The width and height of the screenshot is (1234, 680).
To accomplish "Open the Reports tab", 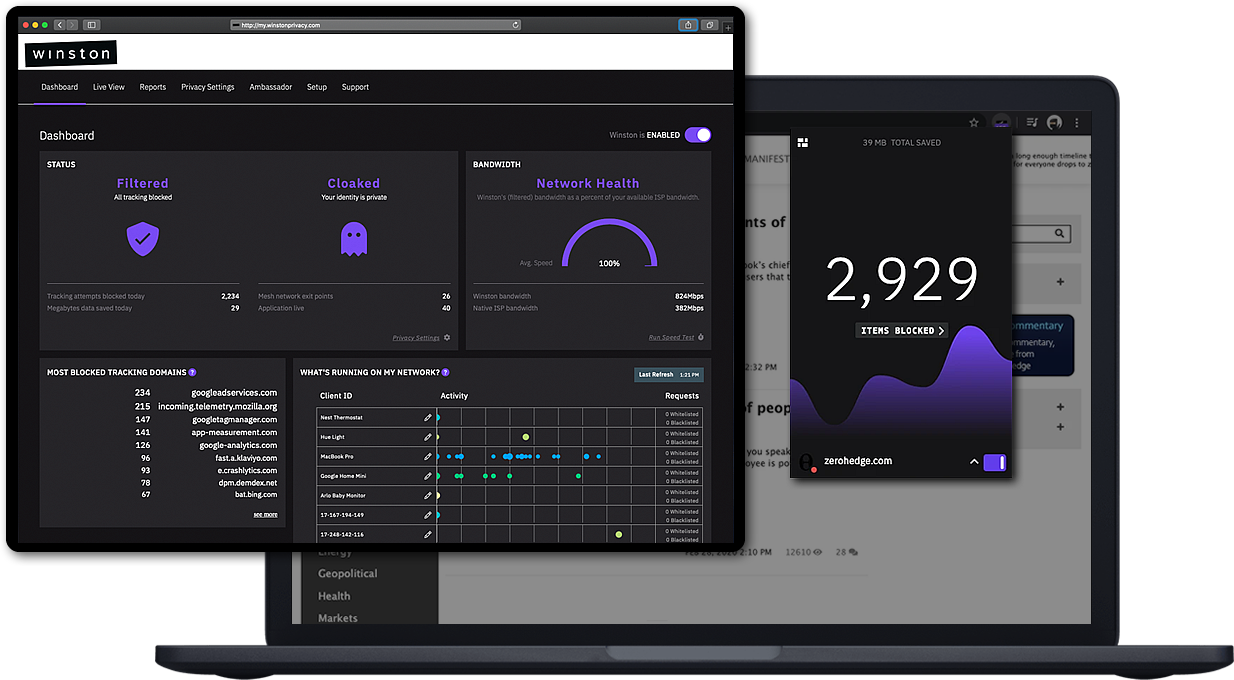I will pos(153,87).
